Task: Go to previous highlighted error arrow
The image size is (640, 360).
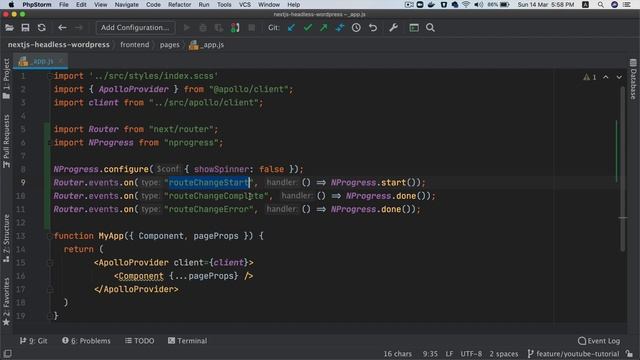Action: 606,77
